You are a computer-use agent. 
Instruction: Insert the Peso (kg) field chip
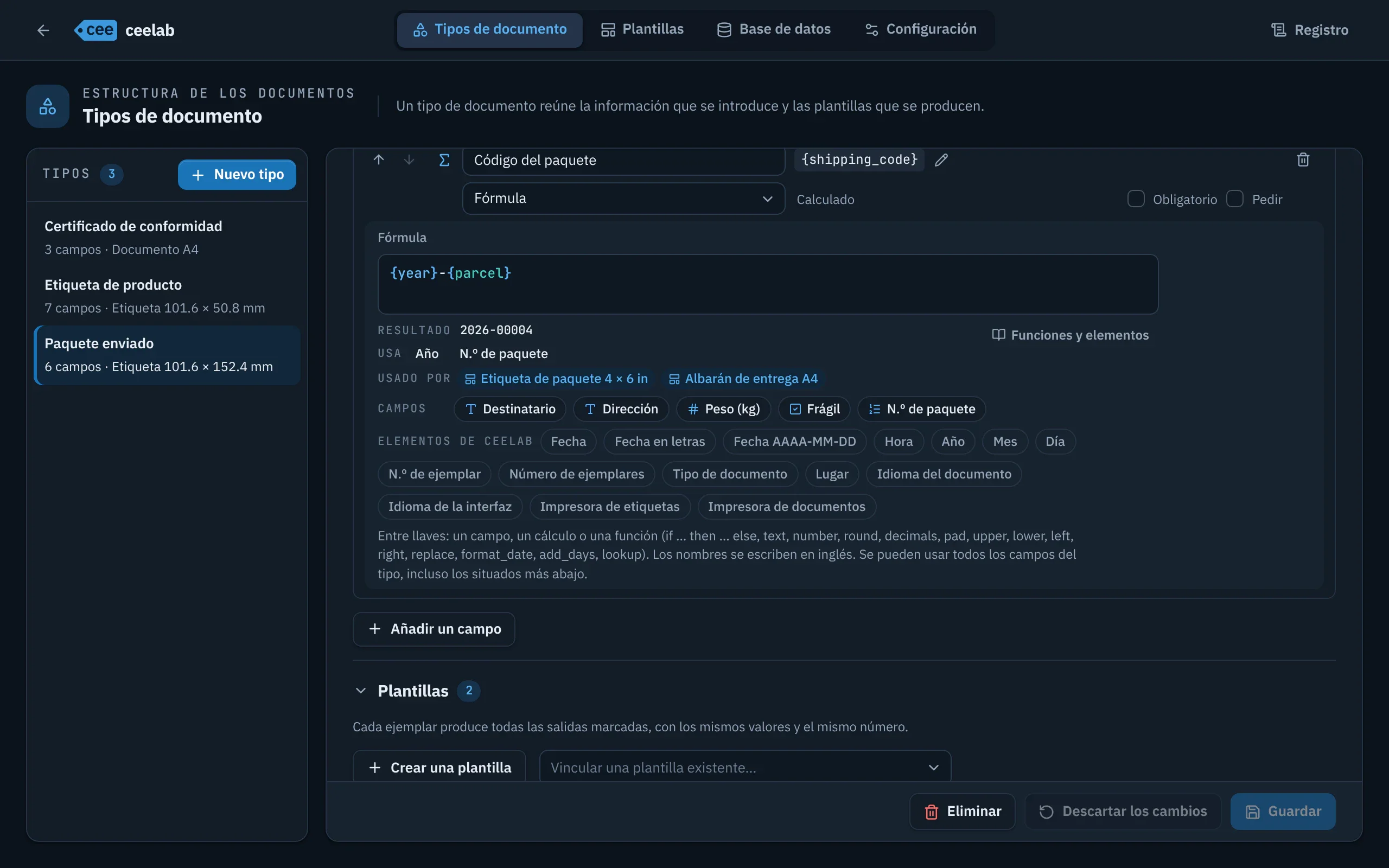pyautogui.click(x=723, y=409)
